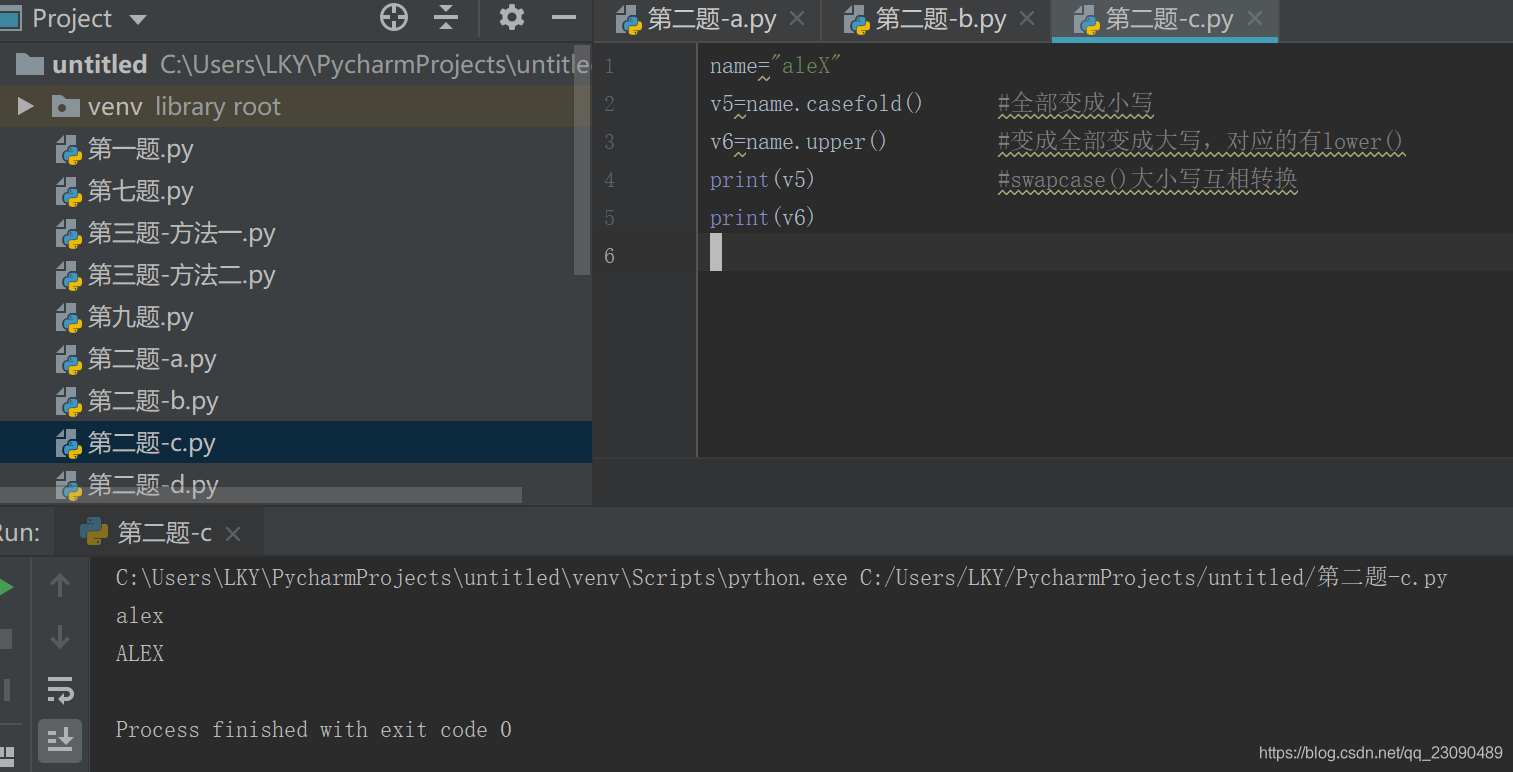Click the venv folder icon
The height and width of the screenshot is (772, 1513).
point(66,106)
